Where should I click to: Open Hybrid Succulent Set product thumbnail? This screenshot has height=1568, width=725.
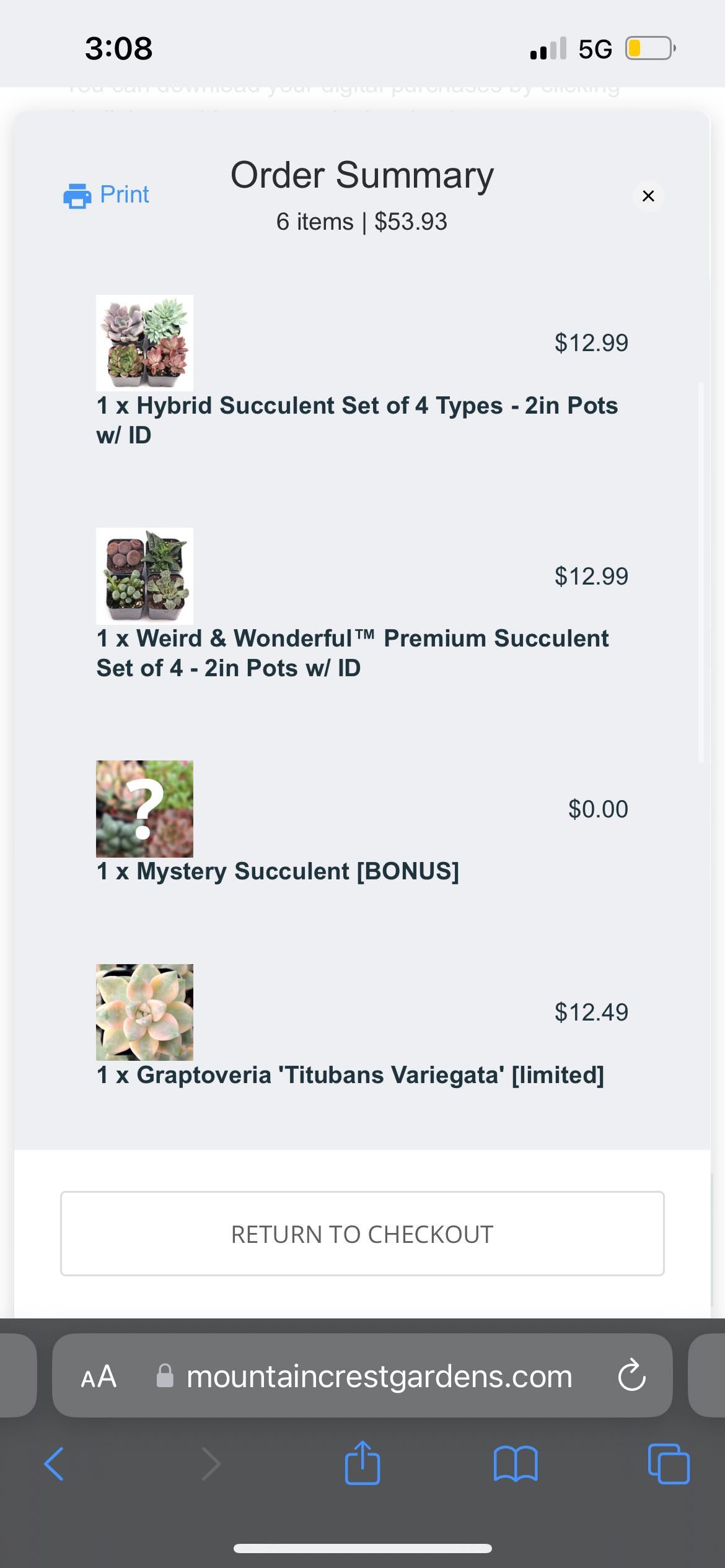pyautogui.click(x=144, y=342)
